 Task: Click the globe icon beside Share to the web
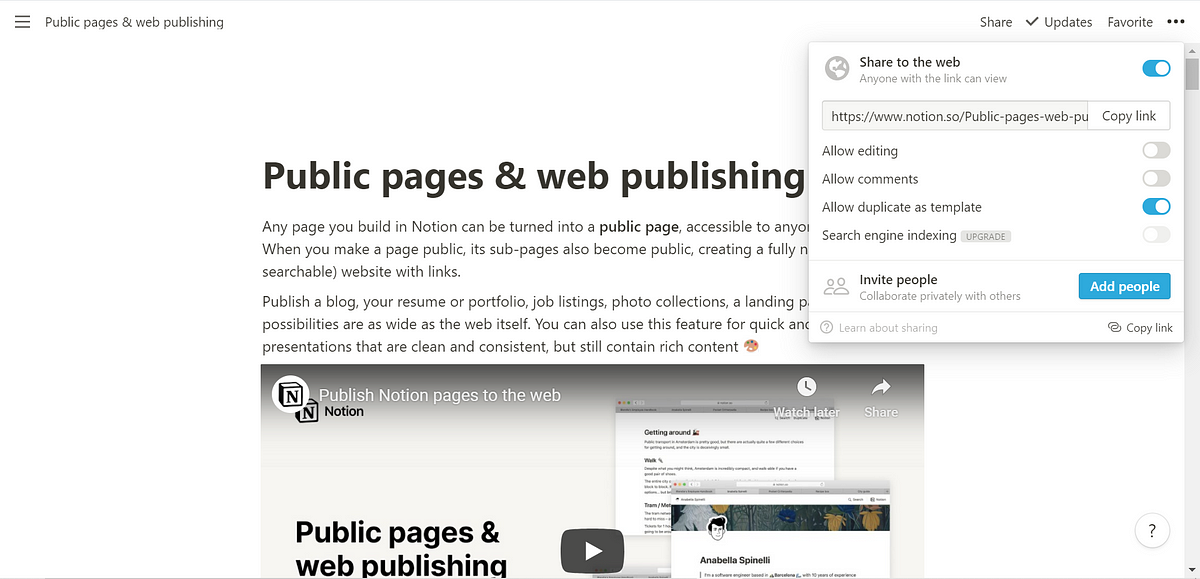point(836,69)
